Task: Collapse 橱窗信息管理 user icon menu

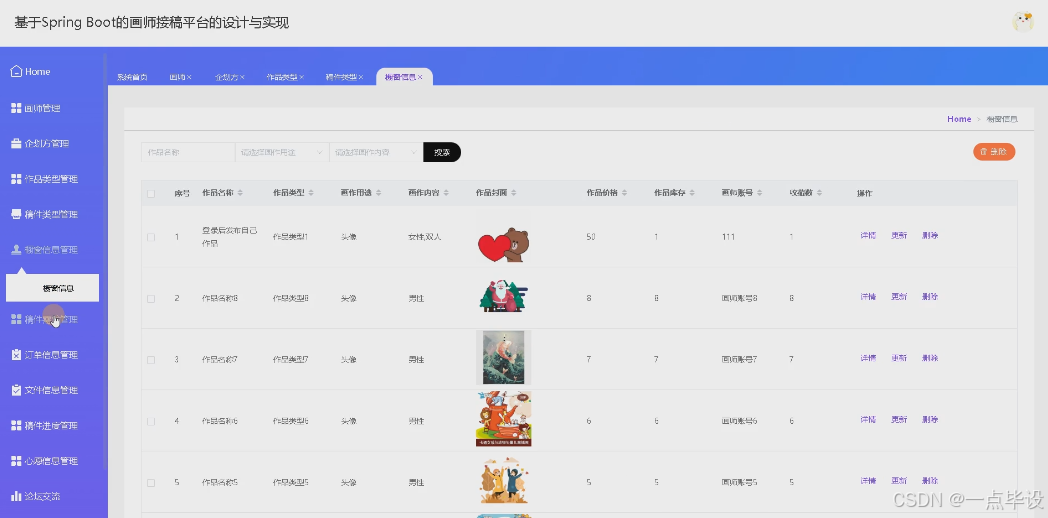Action: 16,249
